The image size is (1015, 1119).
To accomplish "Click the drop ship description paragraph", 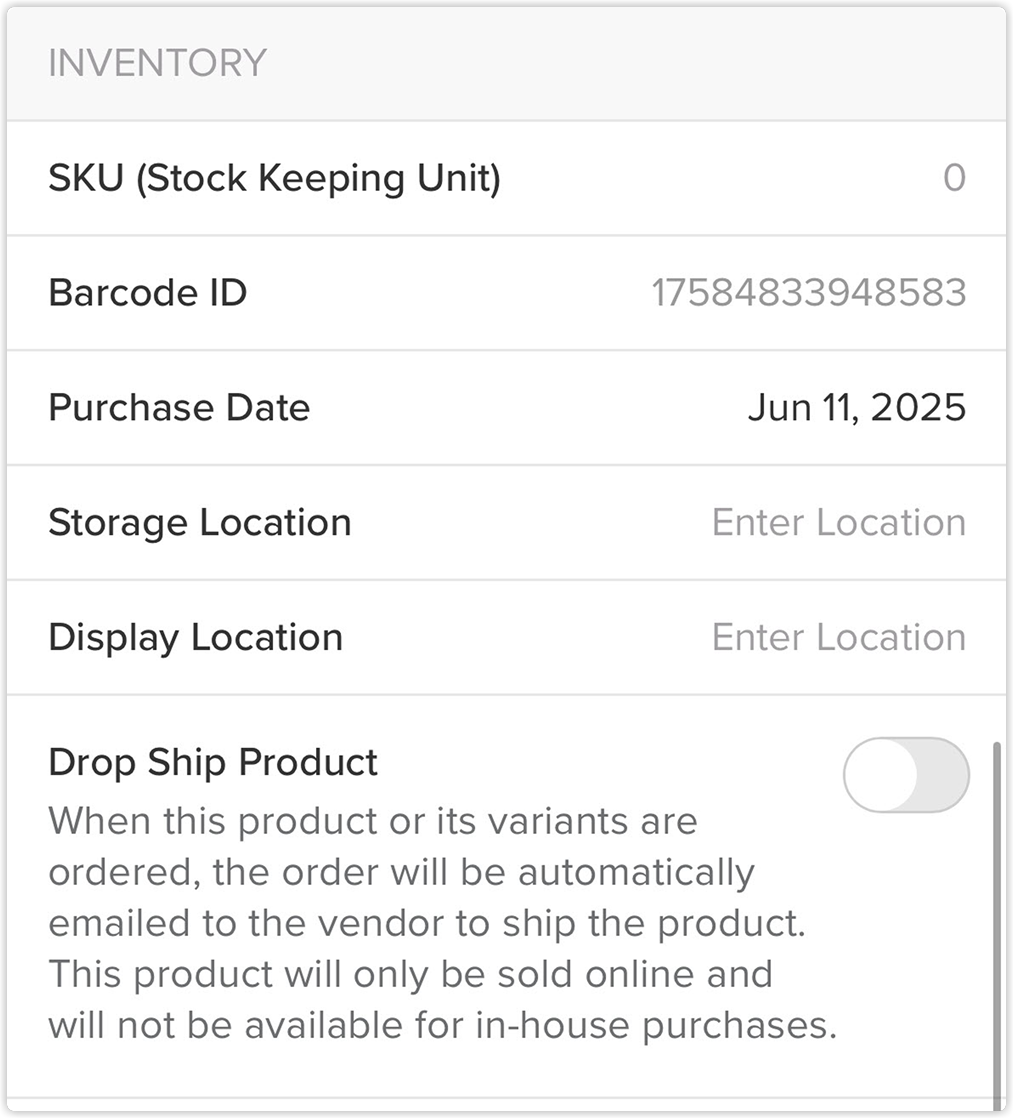I will 443,923.
